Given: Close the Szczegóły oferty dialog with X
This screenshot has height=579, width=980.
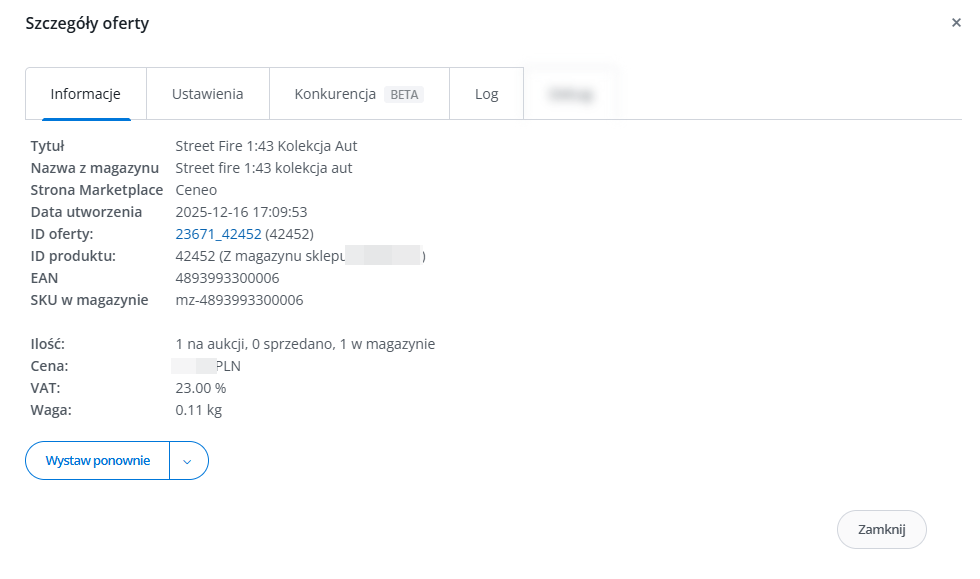Looking at the screenshot, I should click(x=956, y=23).
